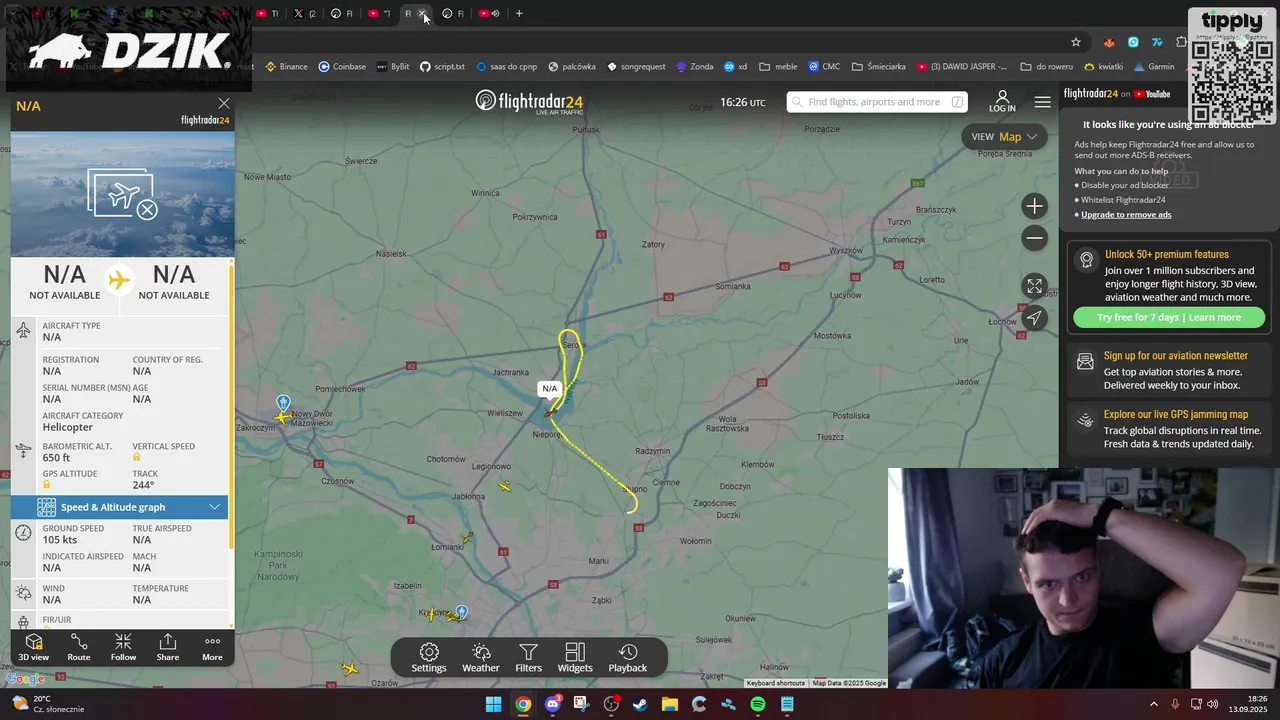Show the flight Route
Image resolution: width=1280 pixels, height=720 pixels.
(79, 647)
